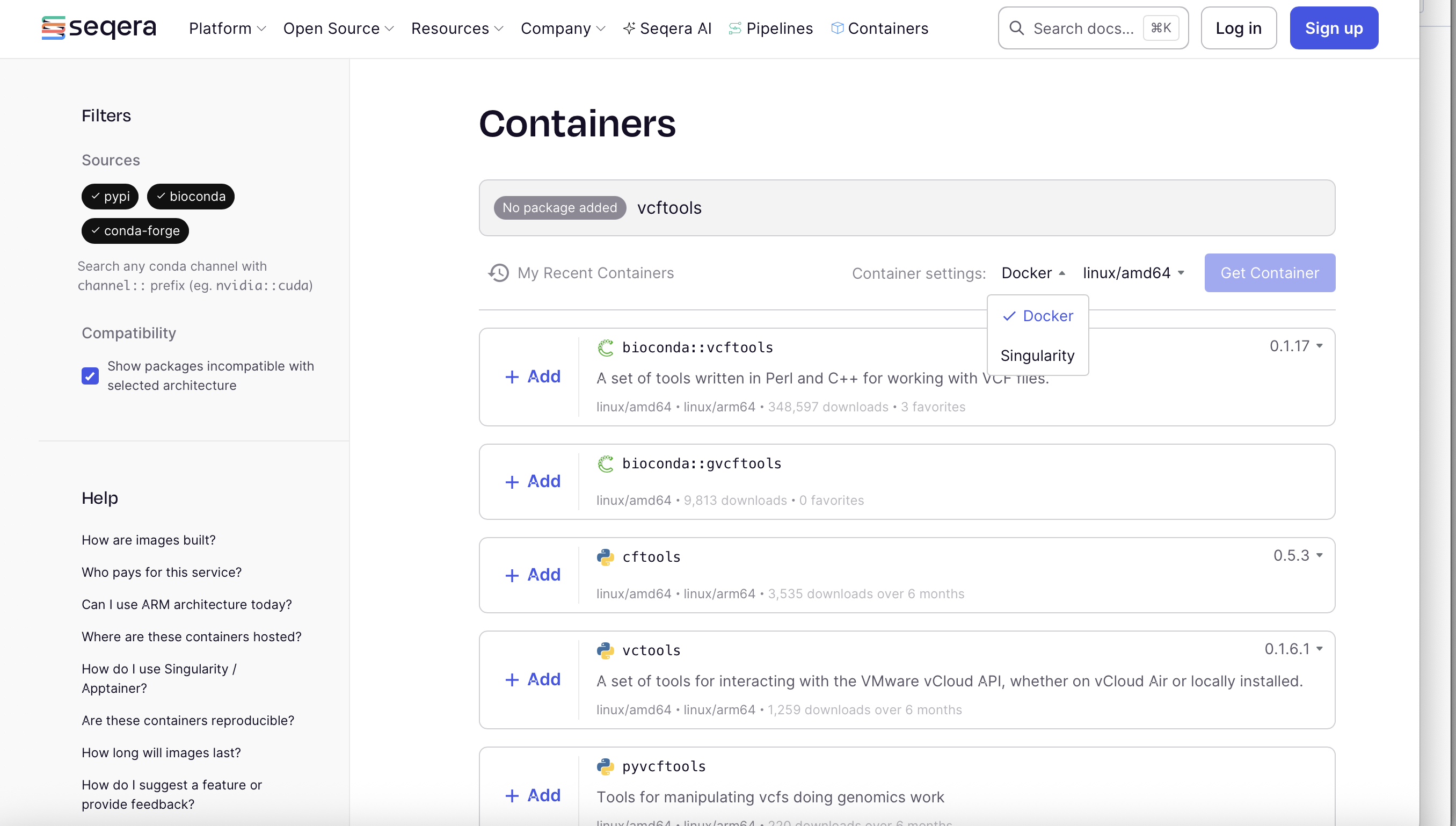Open the Pipelines navigation item
The width and height of the screenshot is (1456, 826).
[x=771, y=28]
